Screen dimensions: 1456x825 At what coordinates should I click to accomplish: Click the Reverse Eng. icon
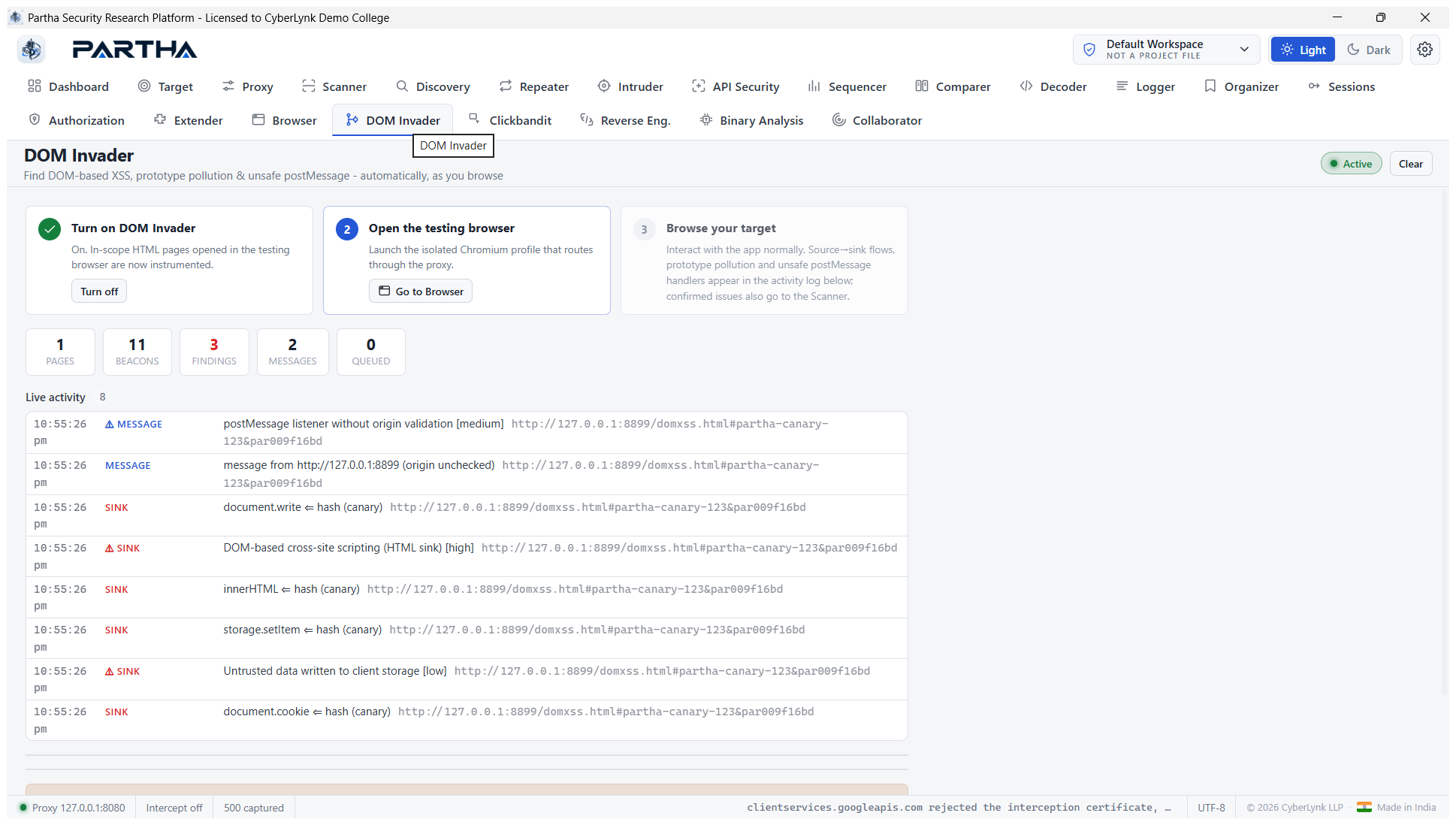(587, 120)
